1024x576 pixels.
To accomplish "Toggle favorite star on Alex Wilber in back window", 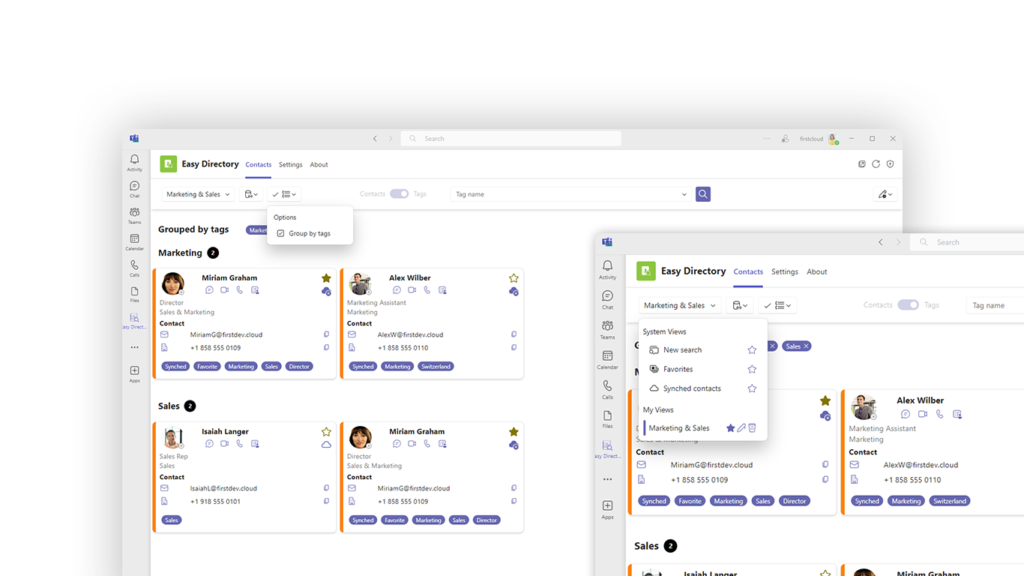I will click(x=513, y=278).
